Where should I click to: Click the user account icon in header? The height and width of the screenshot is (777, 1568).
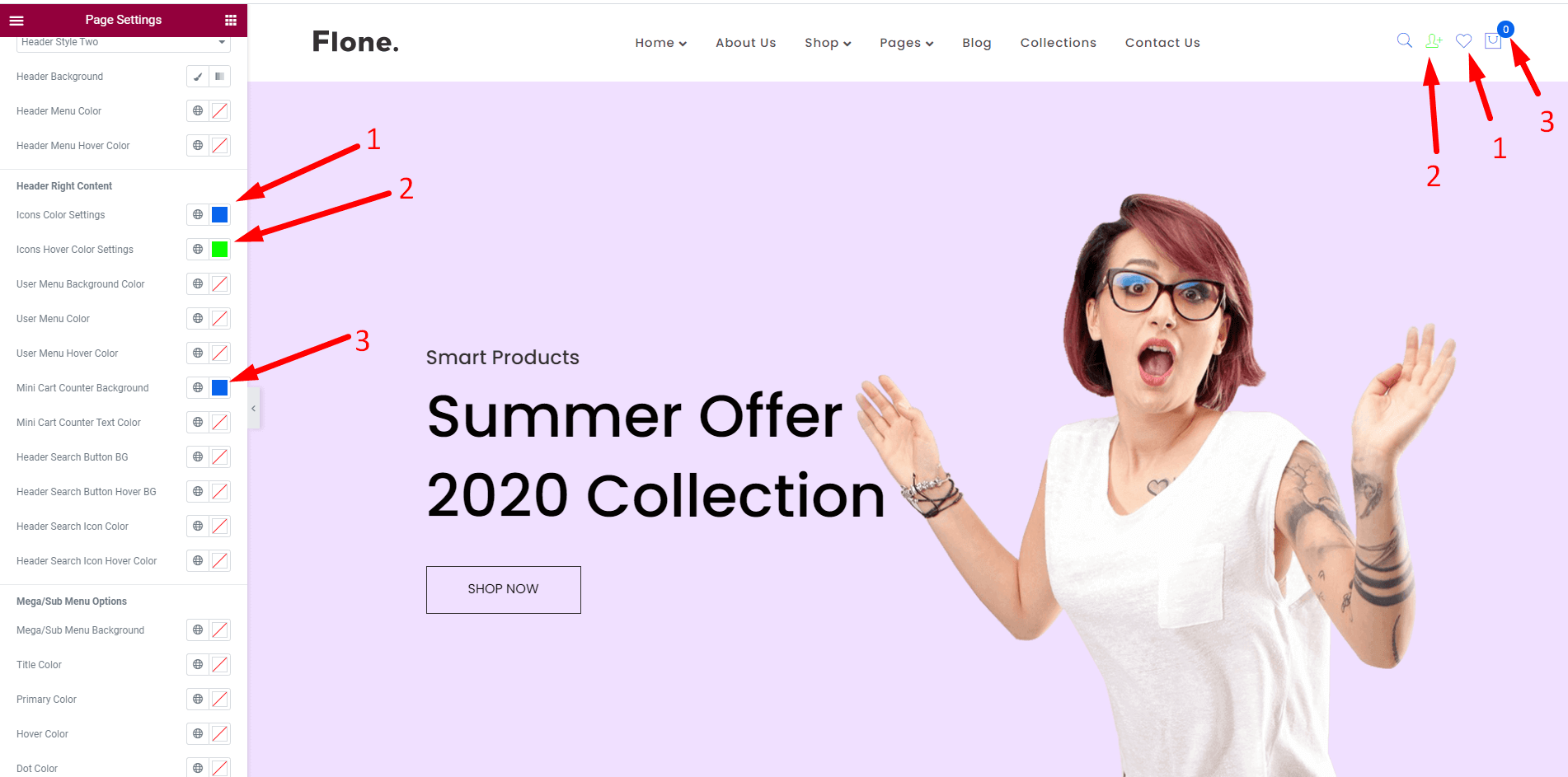[1434, 40]
